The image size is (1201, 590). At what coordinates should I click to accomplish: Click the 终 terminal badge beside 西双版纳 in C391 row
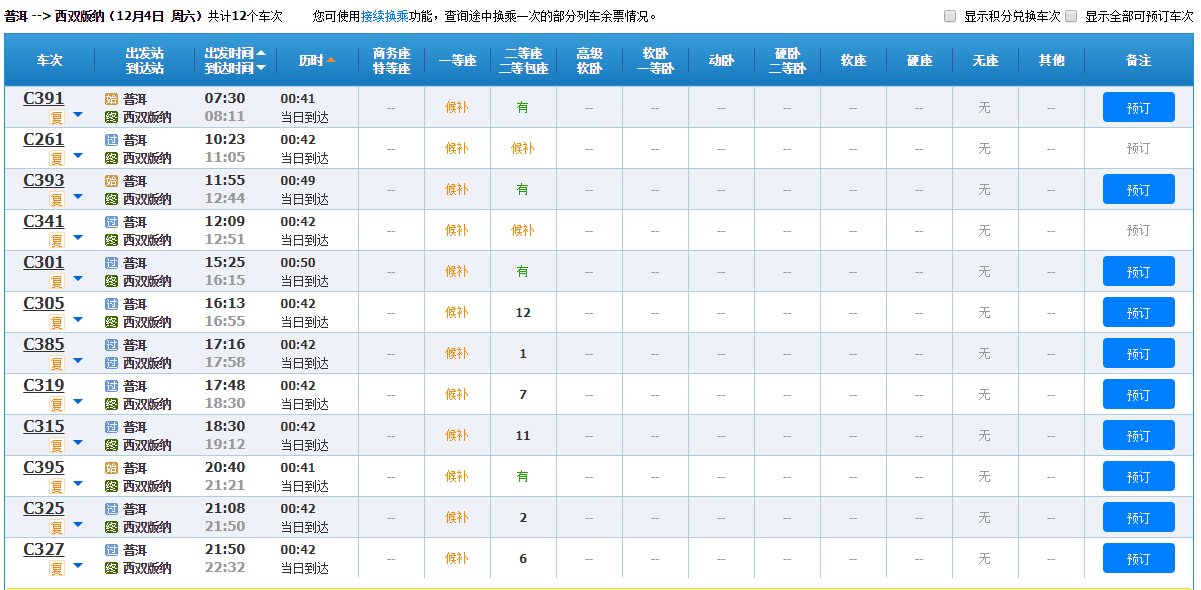click(110, 116)
